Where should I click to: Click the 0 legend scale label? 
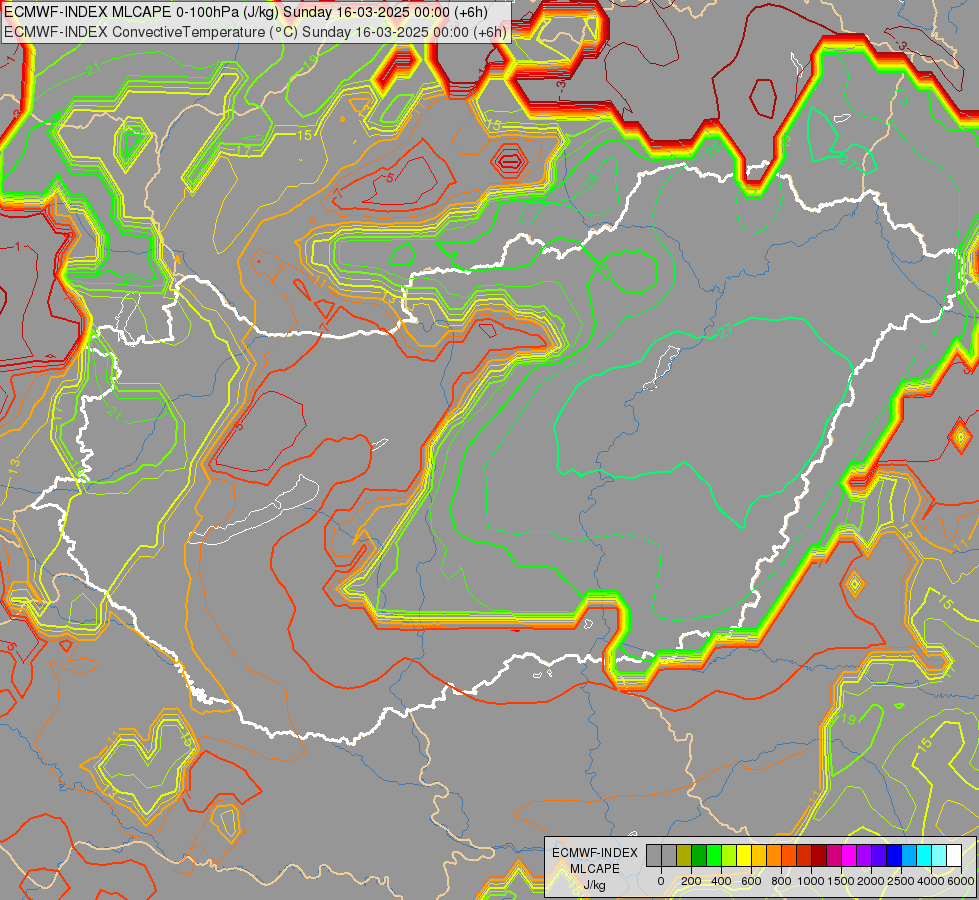click(661, 881)
